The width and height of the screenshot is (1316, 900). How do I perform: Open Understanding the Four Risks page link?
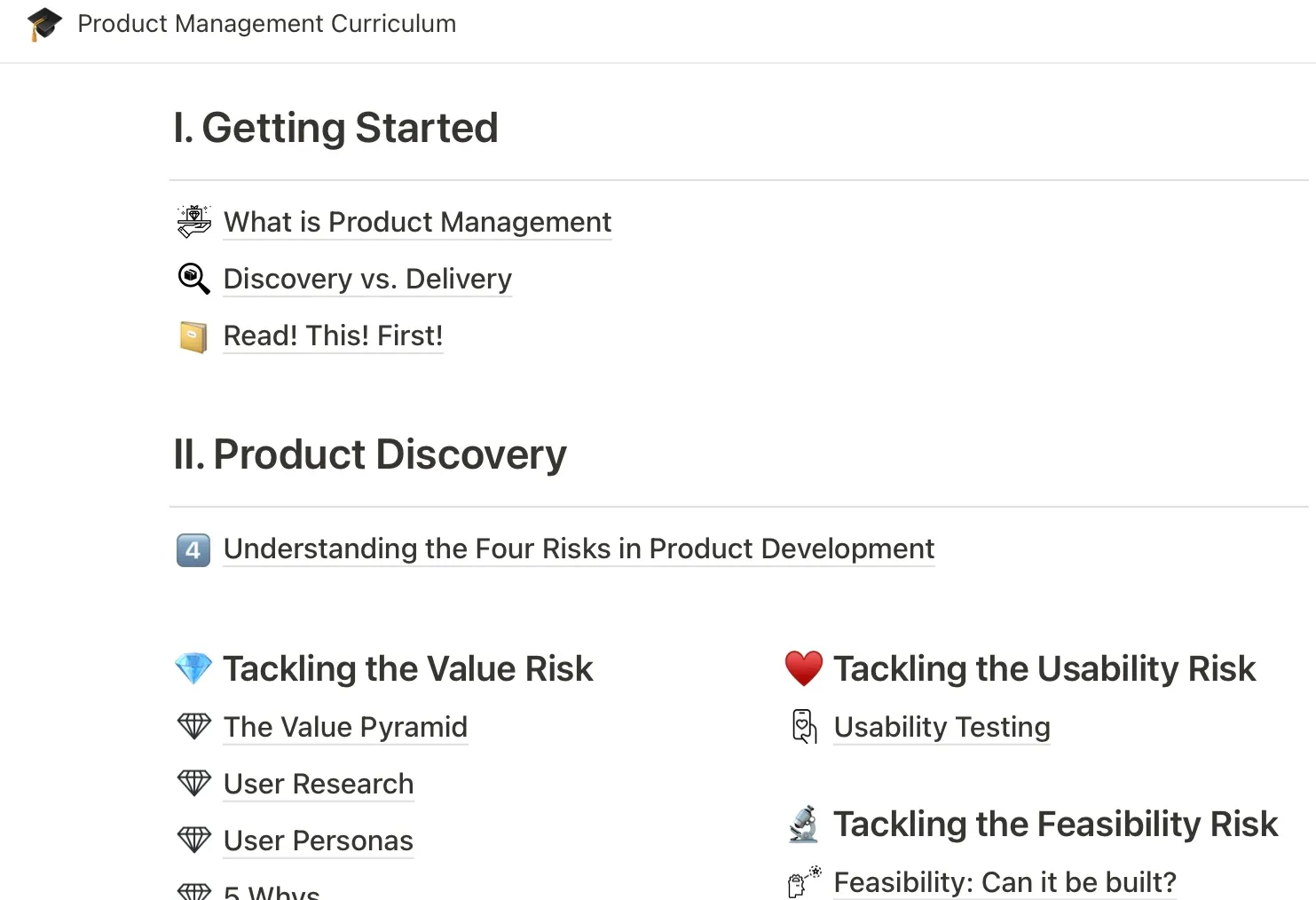579,549
